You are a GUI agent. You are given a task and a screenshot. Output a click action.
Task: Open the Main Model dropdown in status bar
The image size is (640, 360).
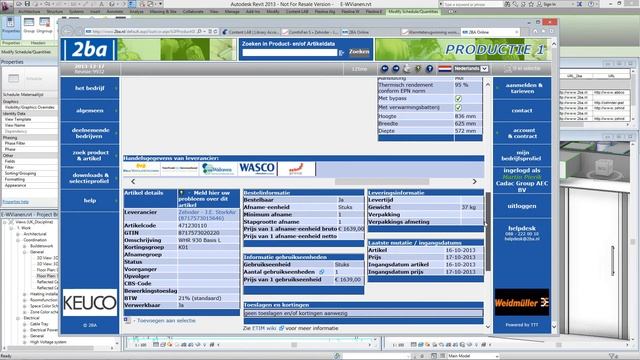(473, 356)
